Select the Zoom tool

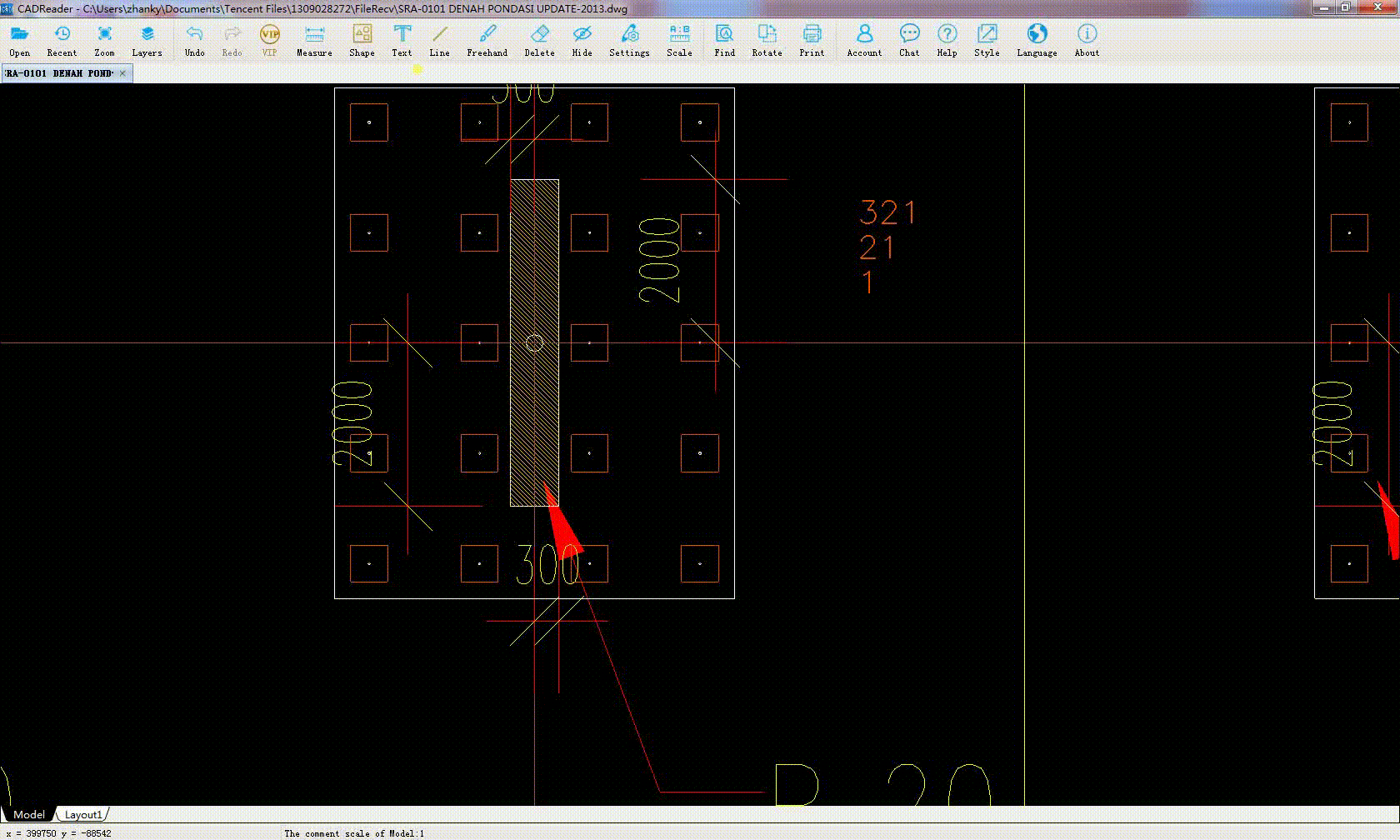(104, 40)
